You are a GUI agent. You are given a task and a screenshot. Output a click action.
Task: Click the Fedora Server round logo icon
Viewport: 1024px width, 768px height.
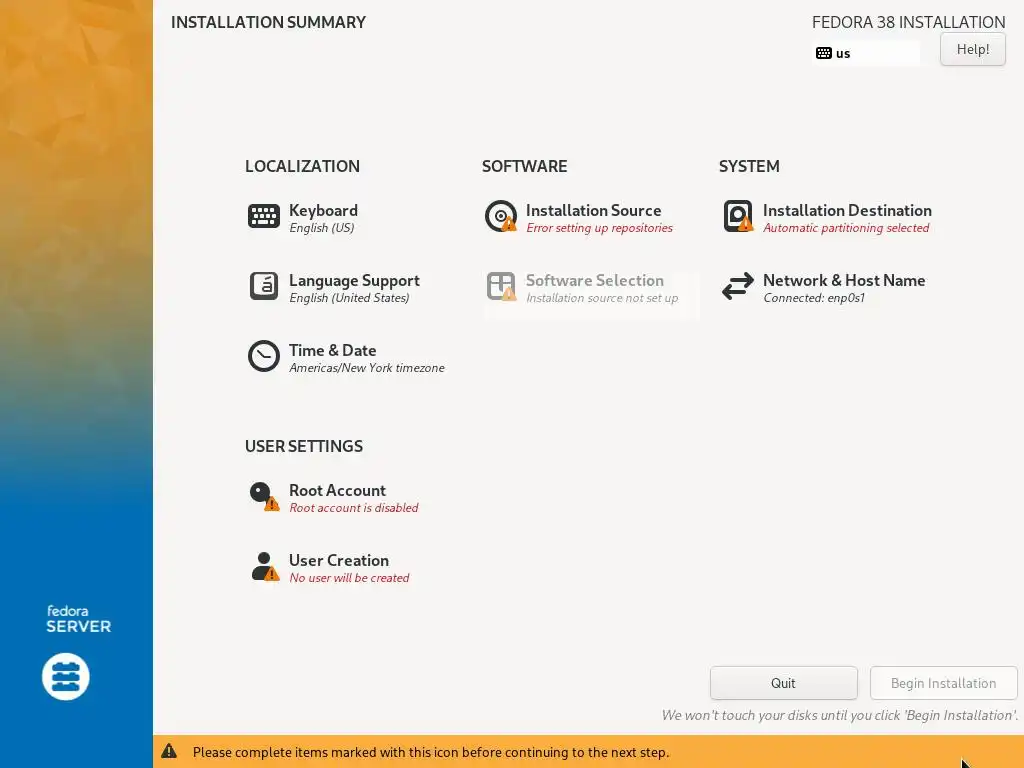coord(66,677)
